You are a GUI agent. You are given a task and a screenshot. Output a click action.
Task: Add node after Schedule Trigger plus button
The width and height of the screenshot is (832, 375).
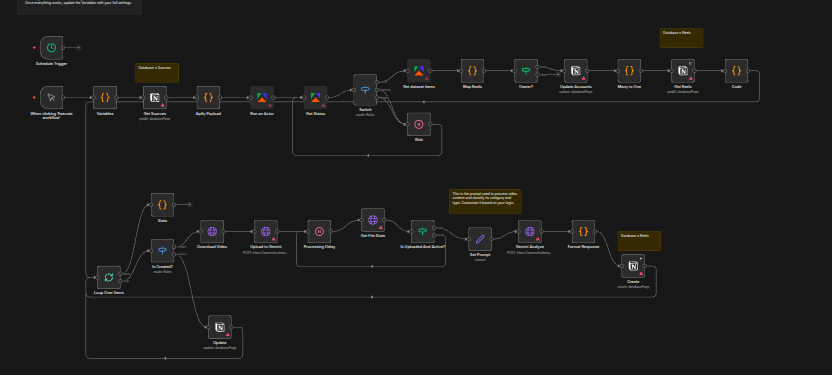coord(79,48)
